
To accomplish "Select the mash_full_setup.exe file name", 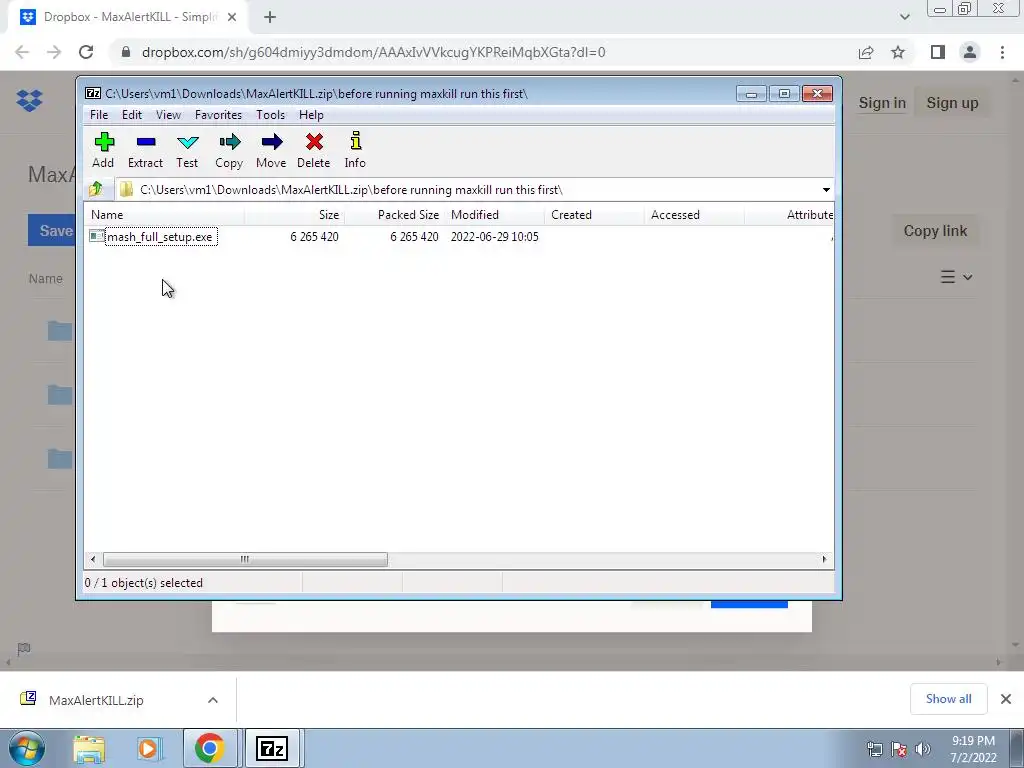I will pyautogui.click(x=160, y=237).
